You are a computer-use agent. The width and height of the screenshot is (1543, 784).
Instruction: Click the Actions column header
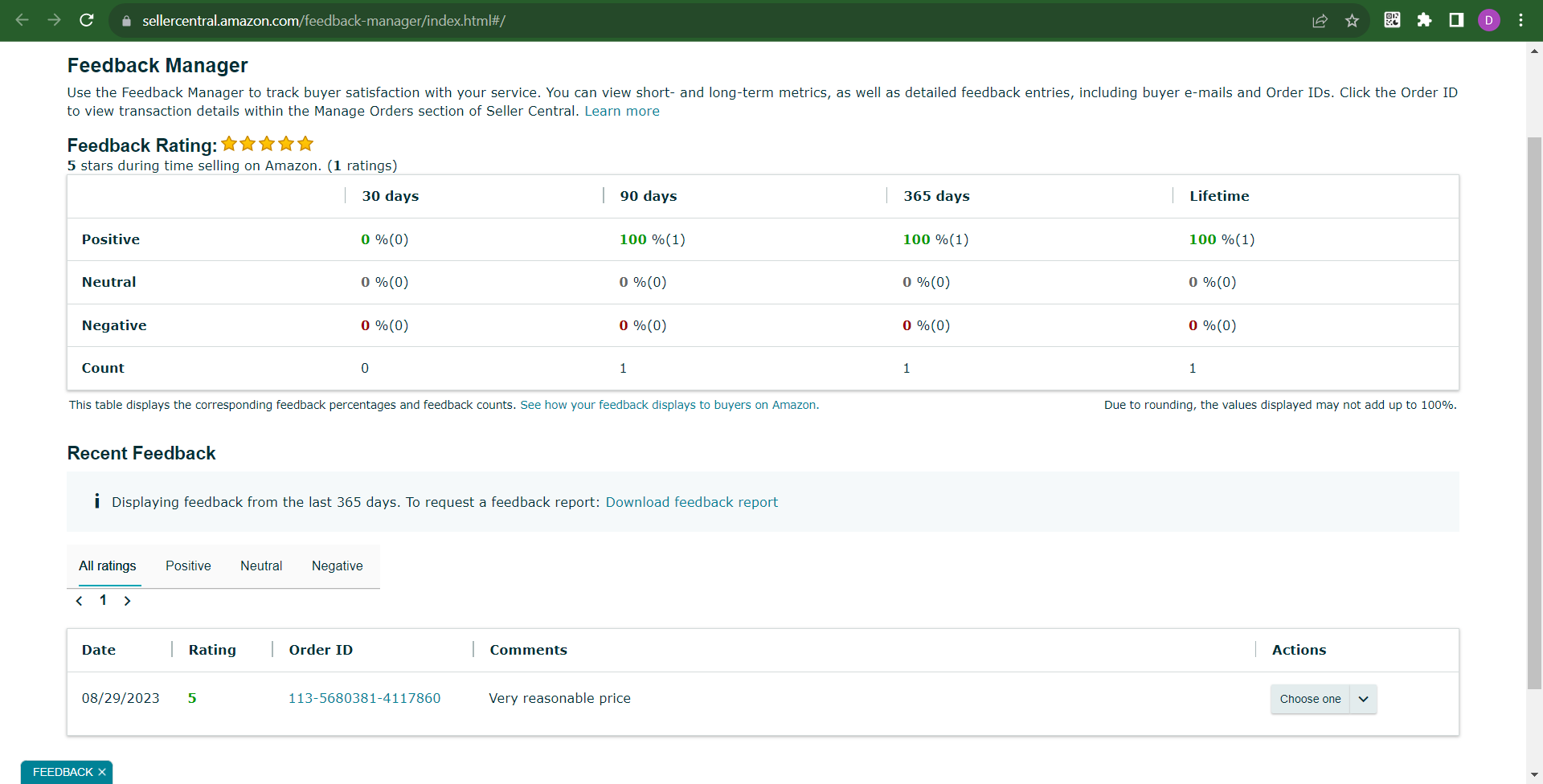click(1299, 650)
